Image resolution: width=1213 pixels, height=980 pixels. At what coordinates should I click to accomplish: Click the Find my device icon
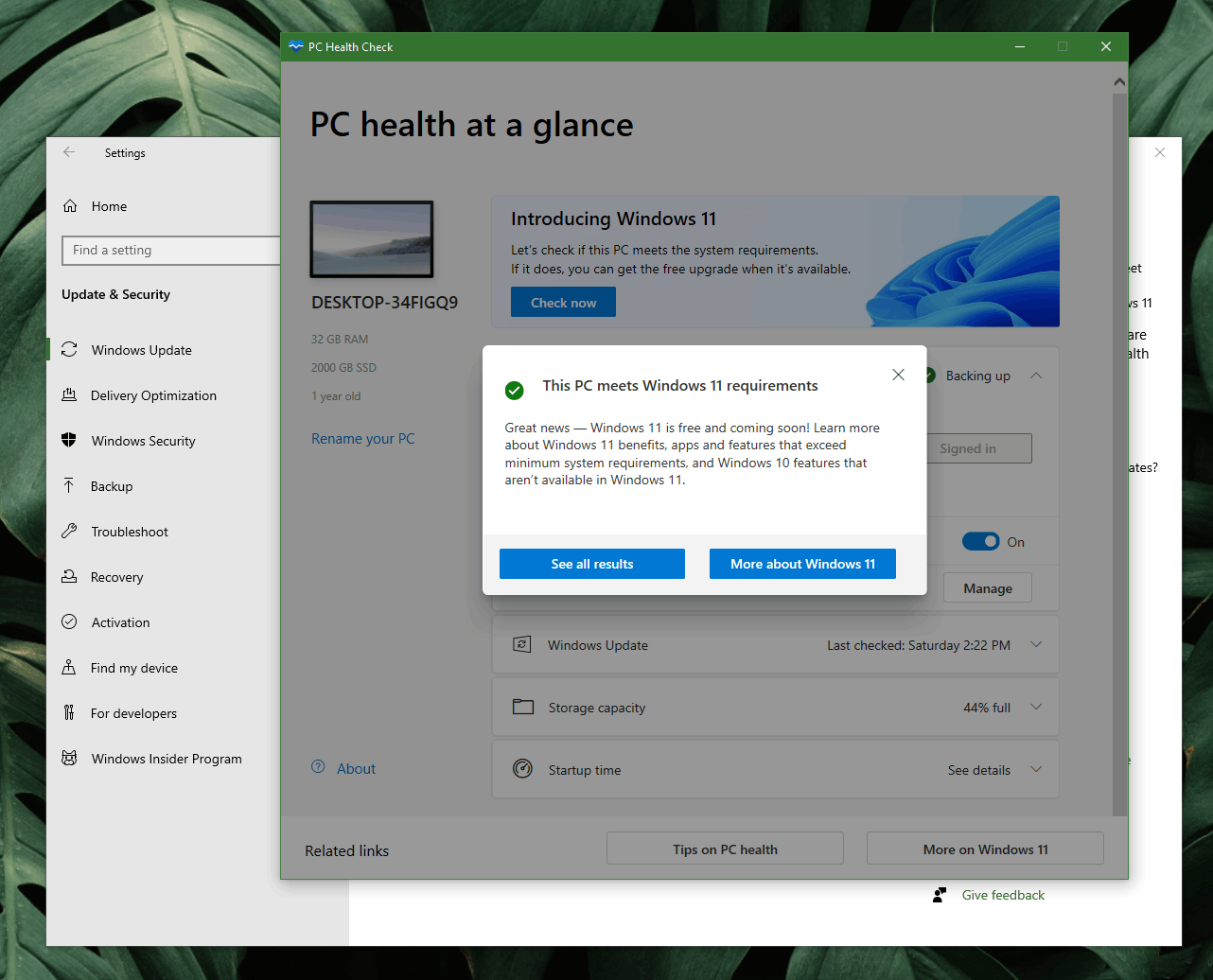click(69, 668)
